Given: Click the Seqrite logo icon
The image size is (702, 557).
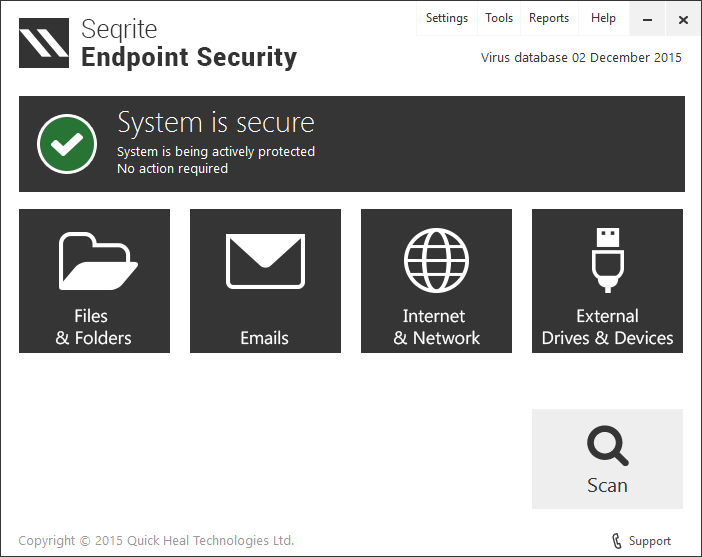Looking at the screenshot, I should (44, 43).
